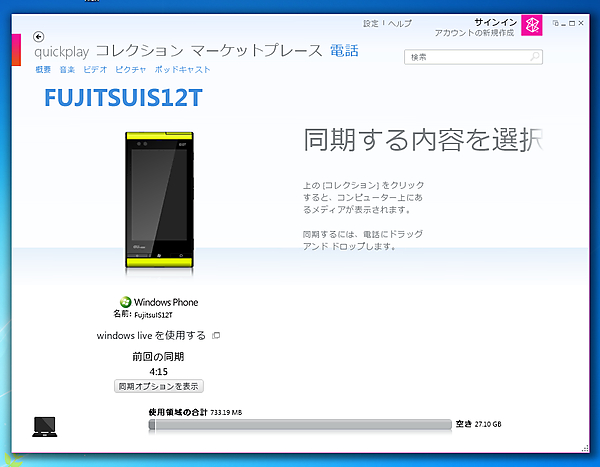
Task: Minimize the Zune window
Action: (563, 24)
